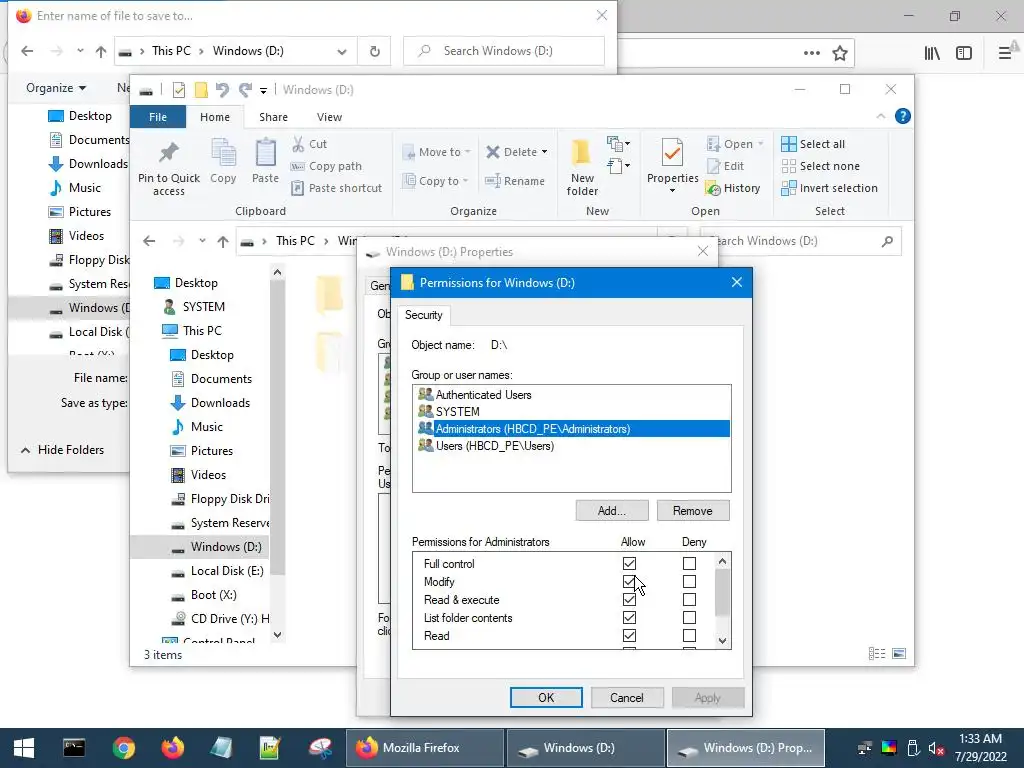Click Copy path in ribbon
This screenshot has height=768, width=1024.
point(327,166)
